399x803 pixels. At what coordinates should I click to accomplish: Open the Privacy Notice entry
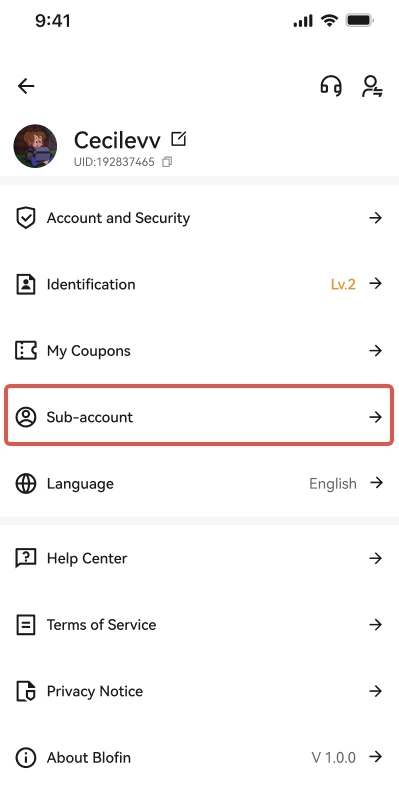(199, 691)
